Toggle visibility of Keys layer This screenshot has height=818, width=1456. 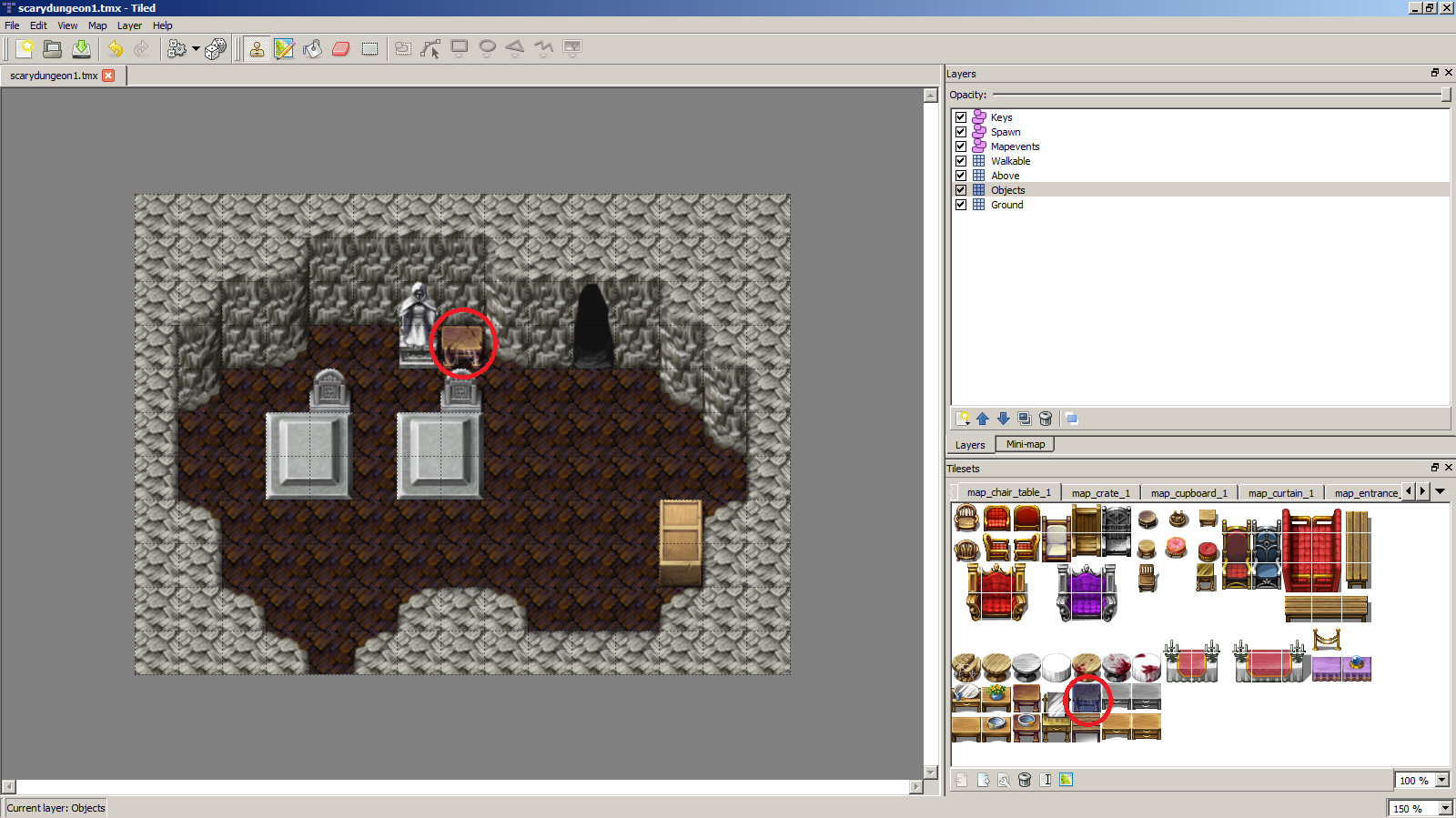961,117
